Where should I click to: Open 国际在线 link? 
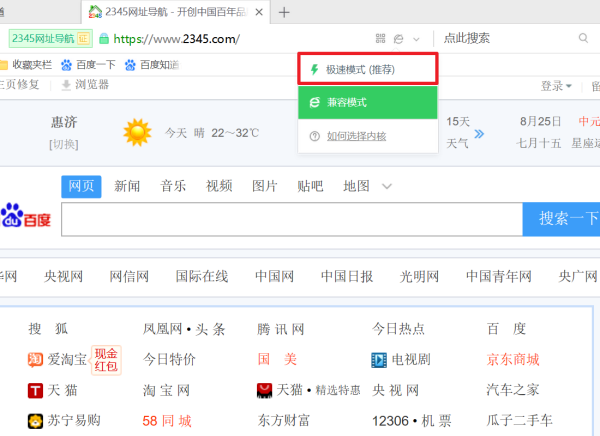pos(202,276)
